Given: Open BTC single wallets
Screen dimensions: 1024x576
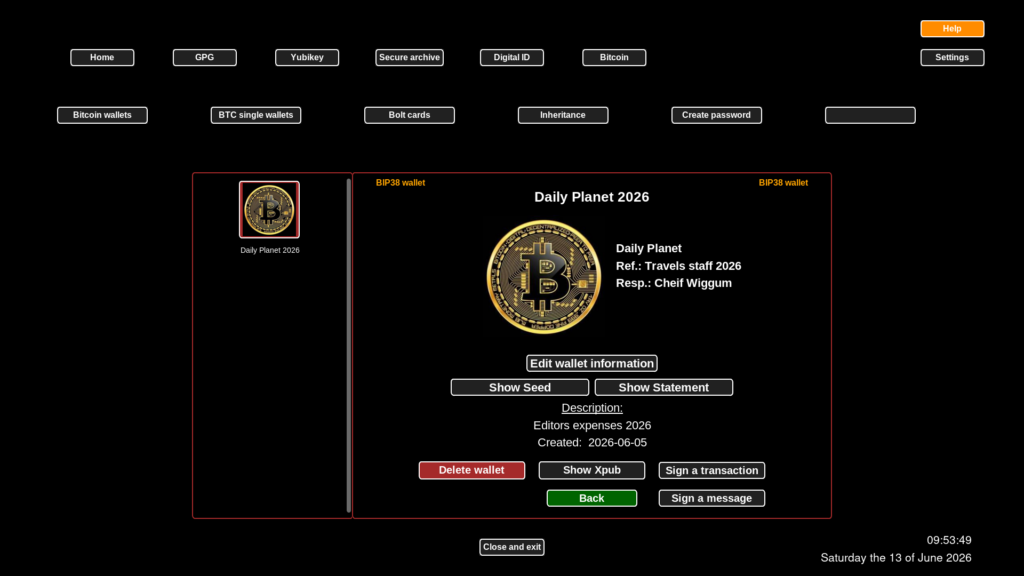Looking at the screenshot, I should coord(256,115).
